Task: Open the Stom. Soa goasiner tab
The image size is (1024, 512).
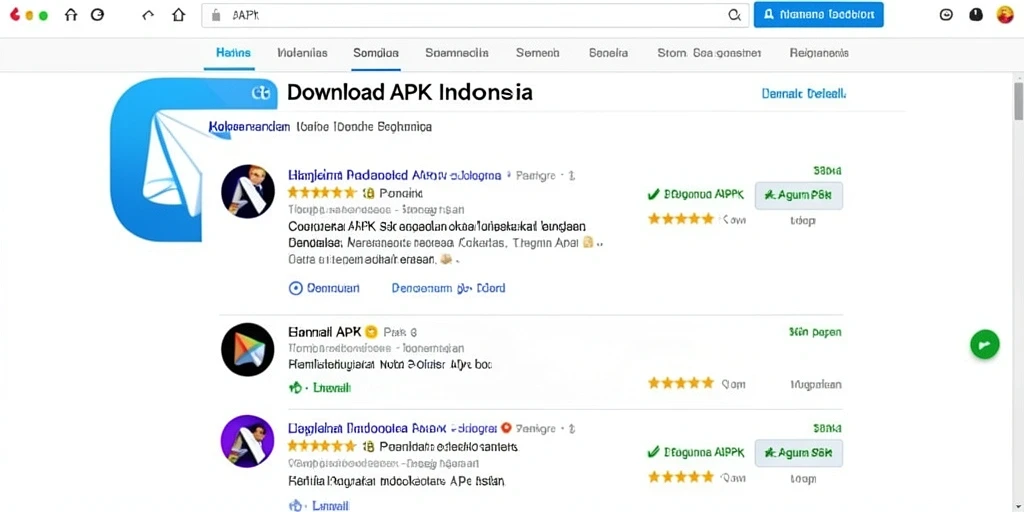Action: click(x=709, y=53)
